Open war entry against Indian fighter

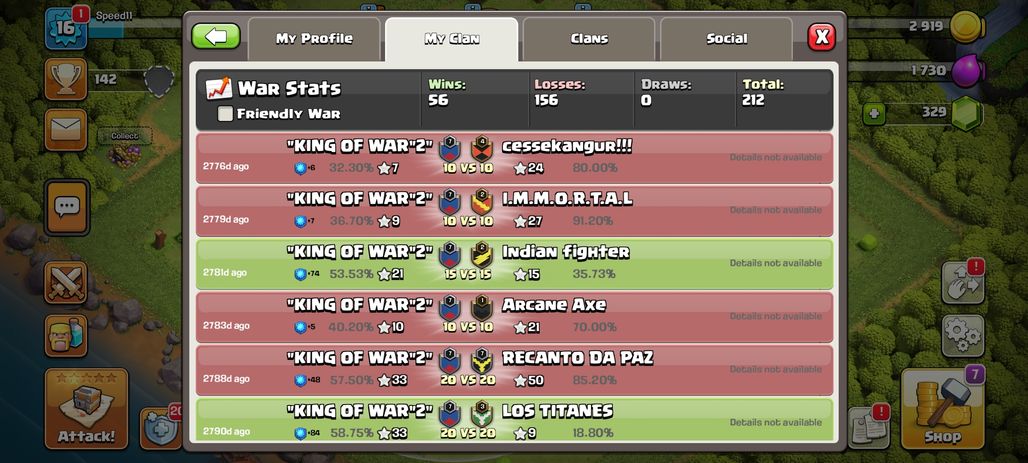coord(515,264)
